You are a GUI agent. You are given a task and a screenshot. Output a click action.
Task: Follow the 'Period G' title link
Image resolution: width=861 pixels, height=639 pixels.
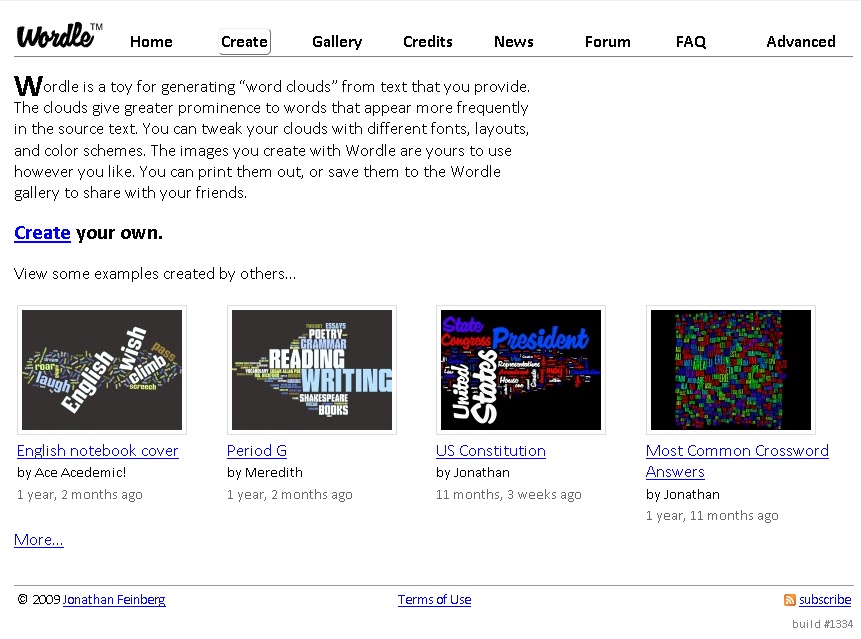click(x=257, y=451)
